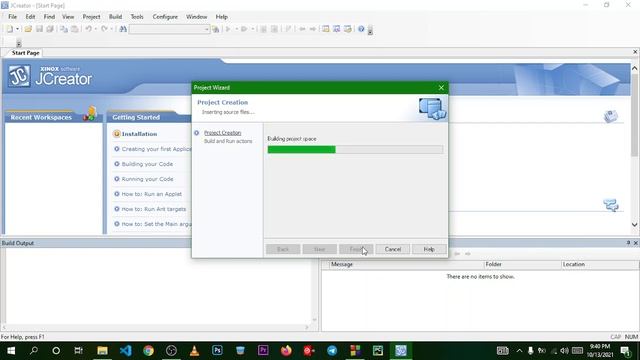Open the toolbar search combo box

[x=169, y=29]
